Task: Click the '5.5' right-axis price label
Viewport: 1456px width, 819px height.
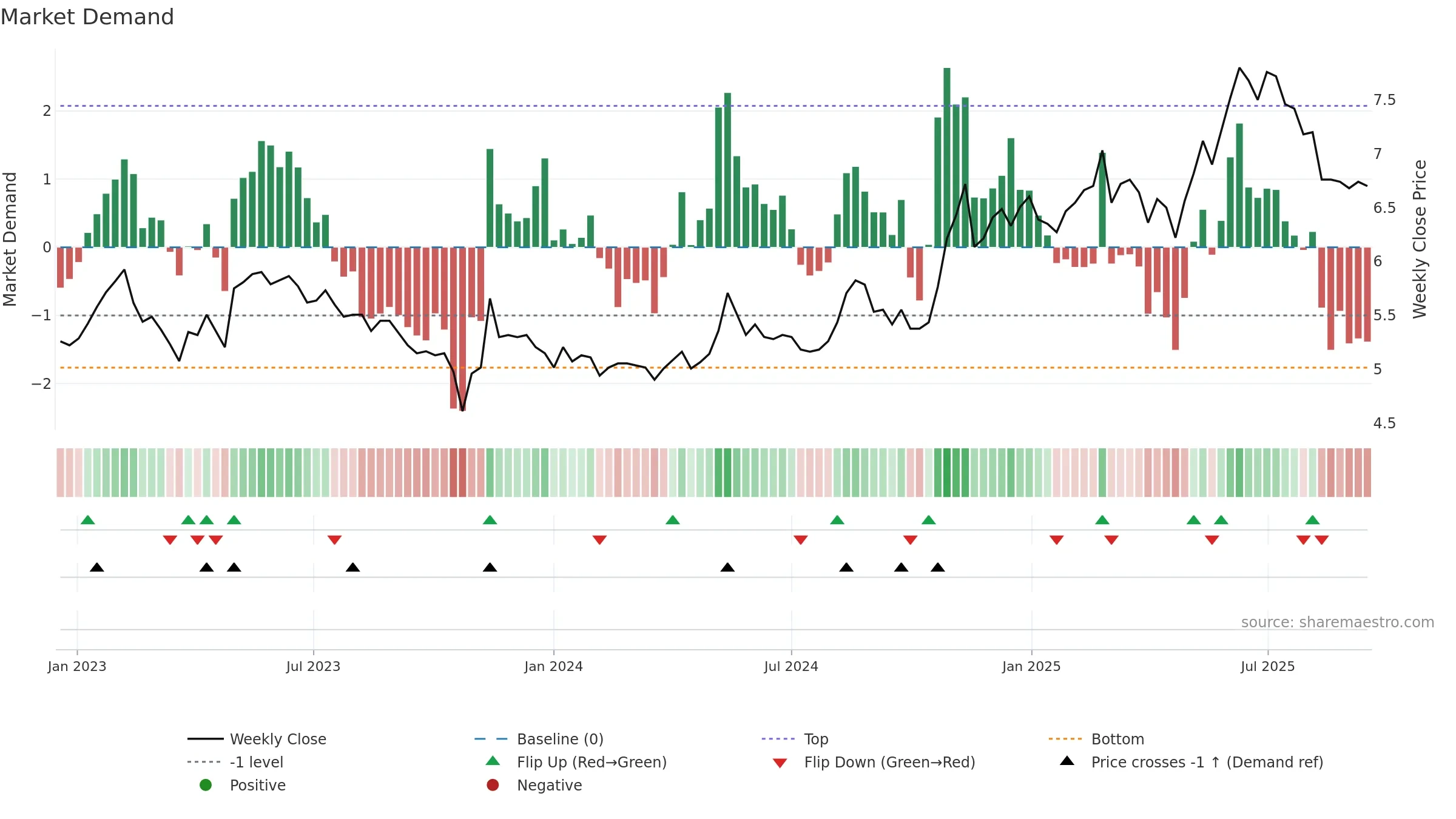Action: [1384, 315]
